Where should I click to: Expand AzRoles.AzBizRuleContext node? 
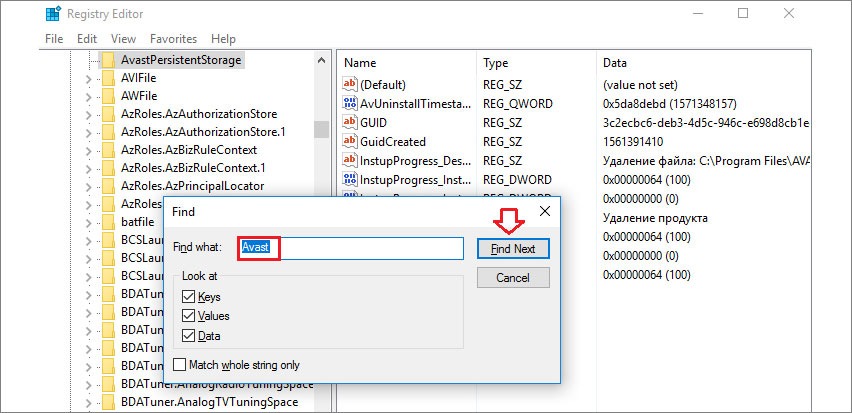89,150
